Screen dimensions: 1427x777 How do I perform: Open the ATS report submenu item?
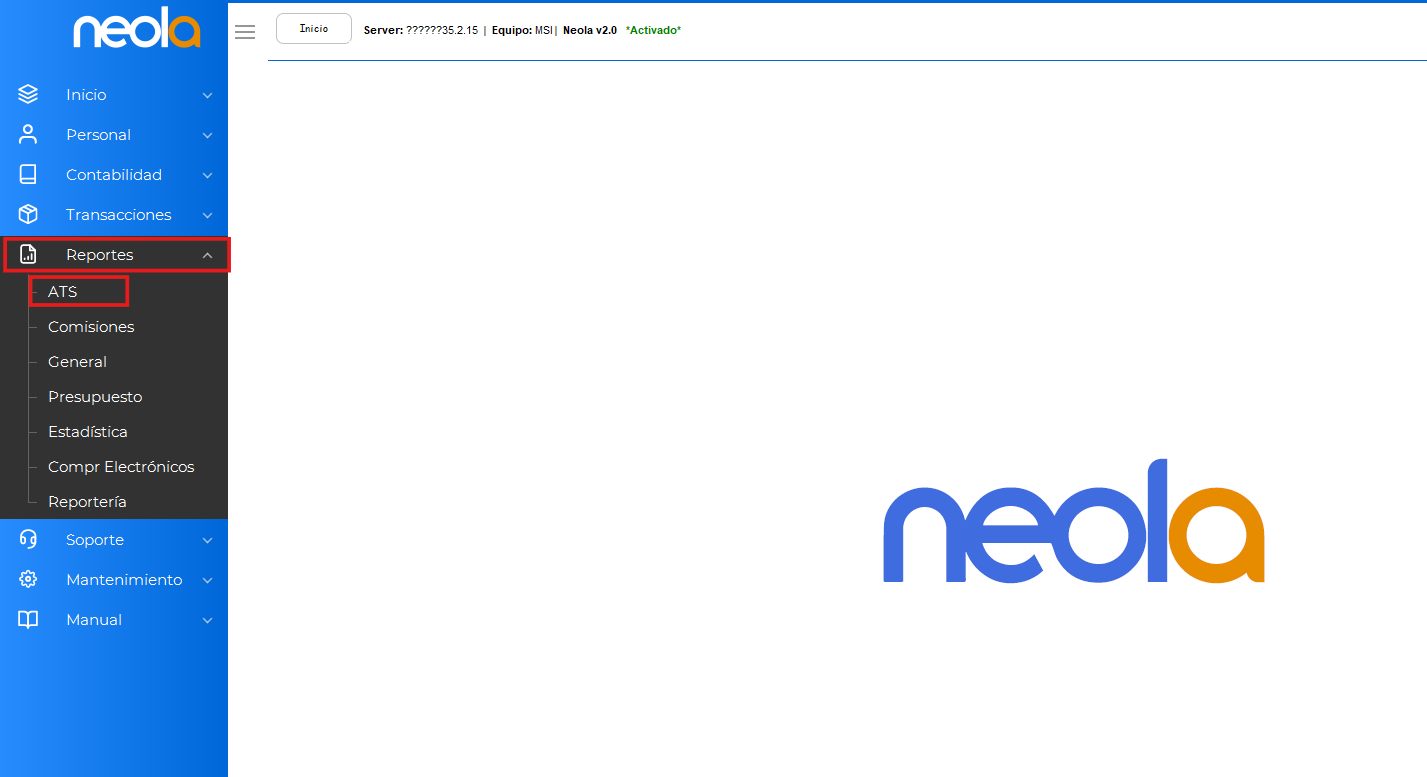63,292
